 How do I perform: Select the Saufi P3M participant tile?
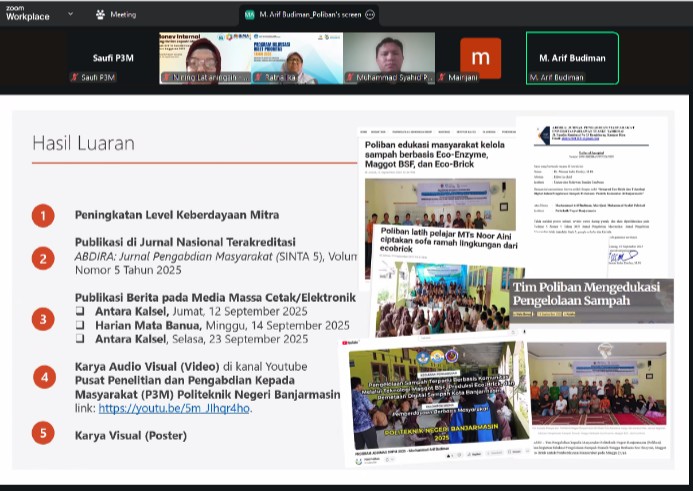(x=113, y=58)
